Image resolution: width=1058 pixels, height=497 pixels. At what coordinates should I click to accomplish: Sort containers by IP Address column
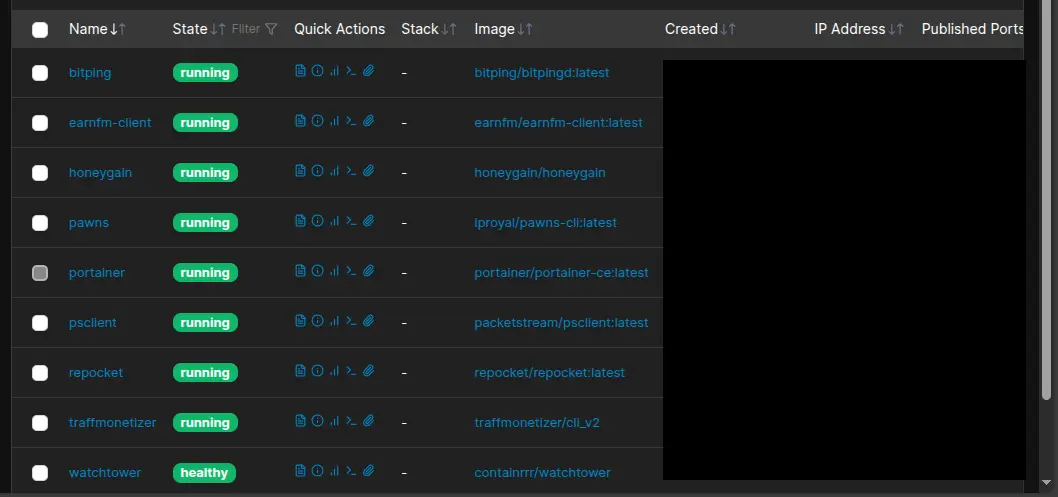click(859, 29)
